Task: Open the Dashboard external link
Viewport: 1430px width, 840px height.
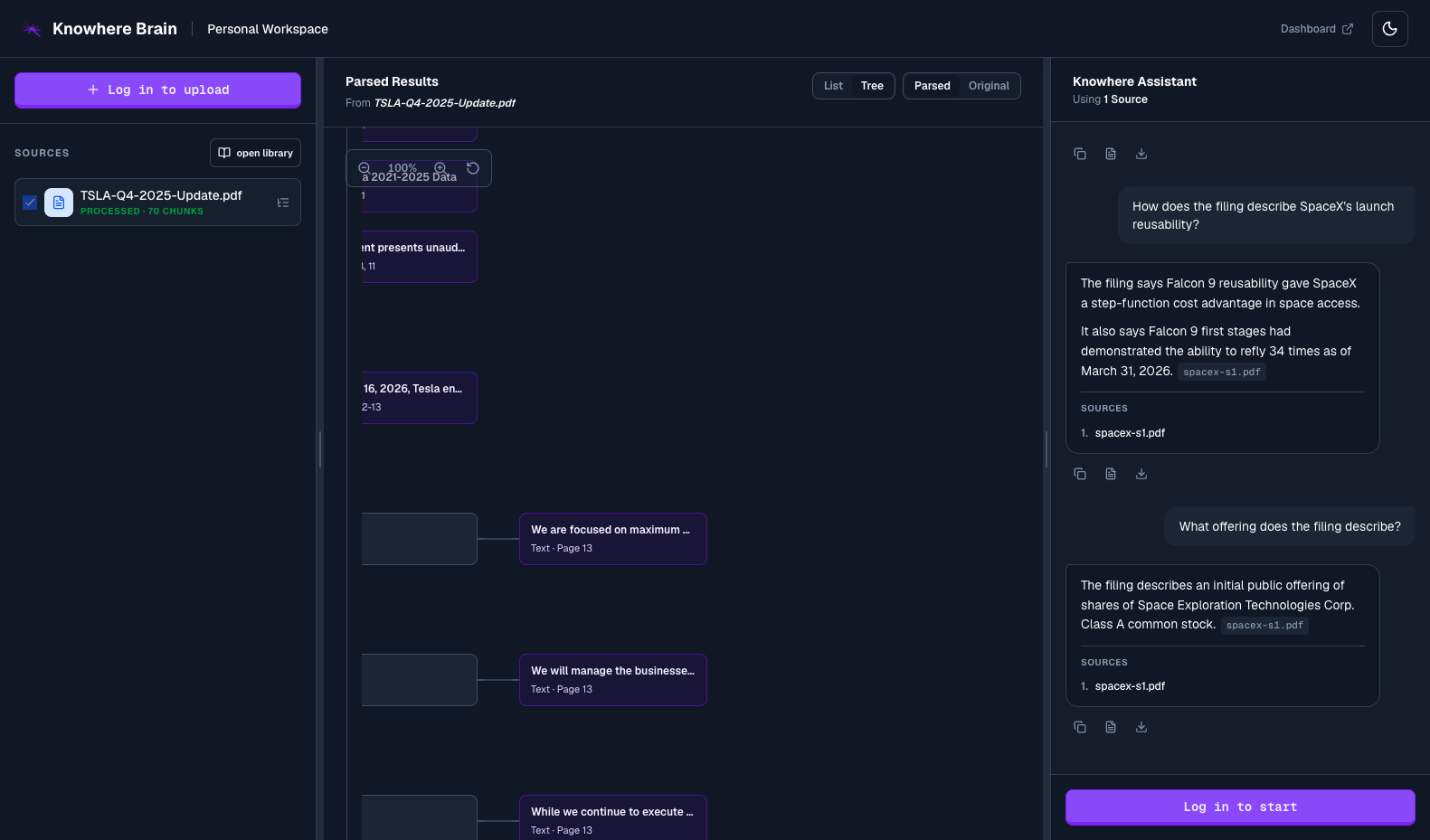Action: (x=1317, y=29)
